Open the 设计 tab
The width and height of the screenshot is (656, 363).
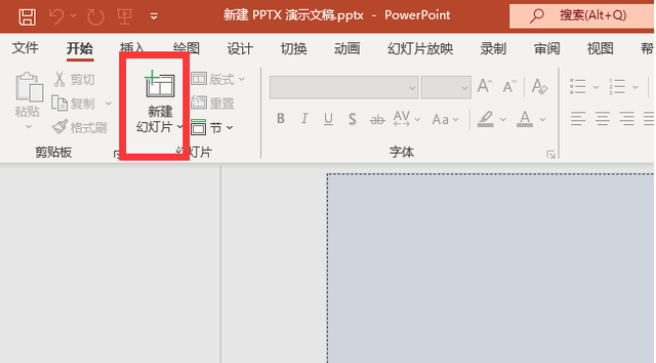click(240, 49)
